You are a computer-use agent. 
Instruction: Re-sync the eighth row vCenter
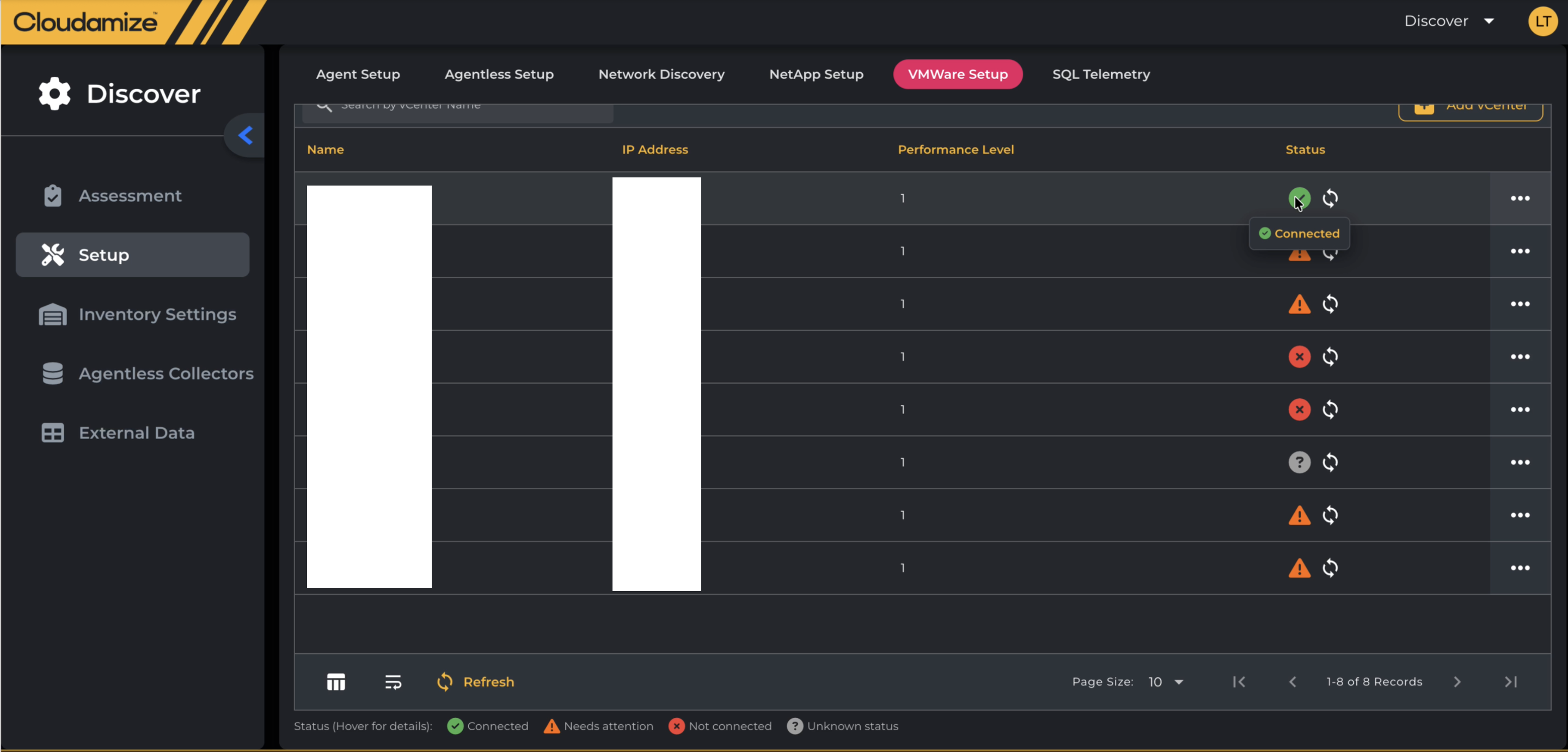point(1330,568)
